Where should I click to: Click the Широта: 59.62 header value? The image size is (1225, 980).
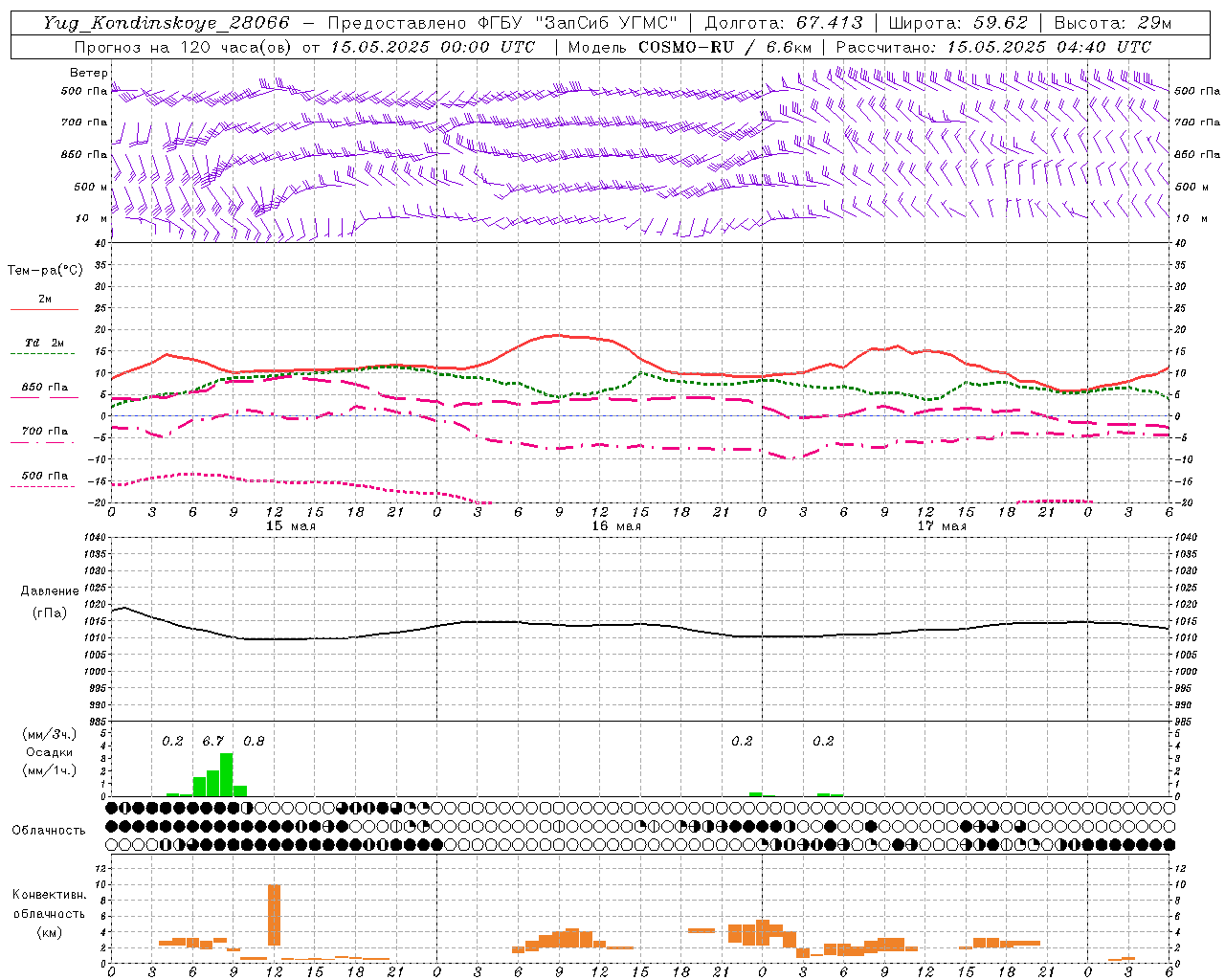pos(958,23)
